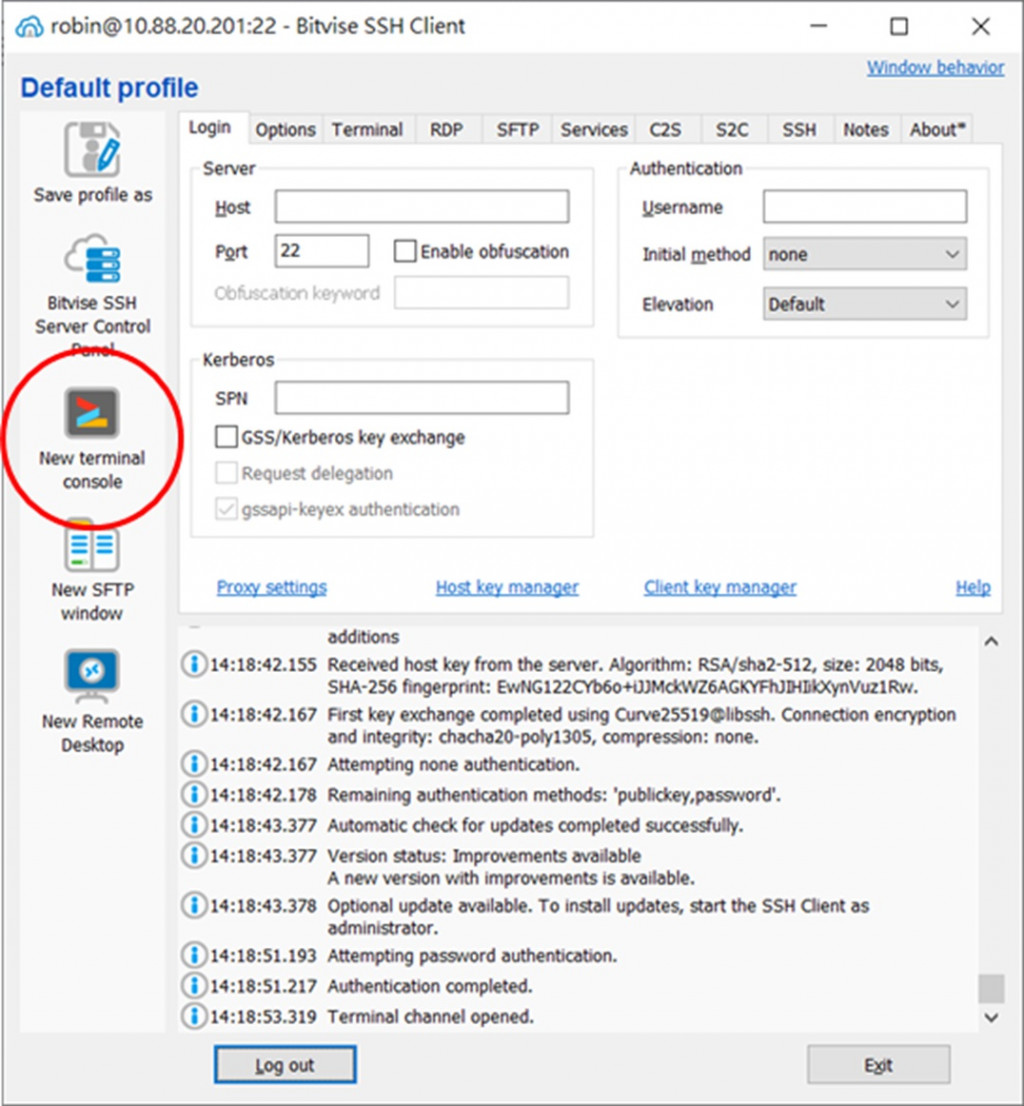Click the Bitvise app icon in title bar

(x=29, y=27)
